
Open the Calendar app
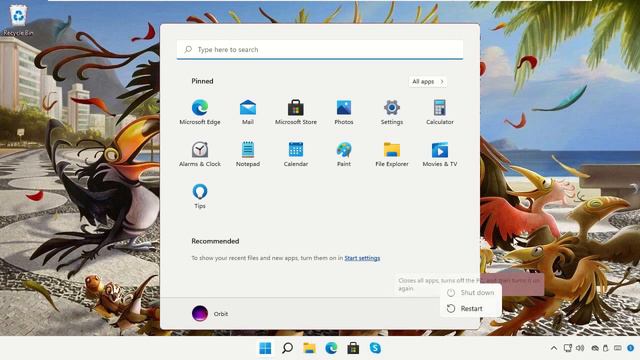(296, 154)
